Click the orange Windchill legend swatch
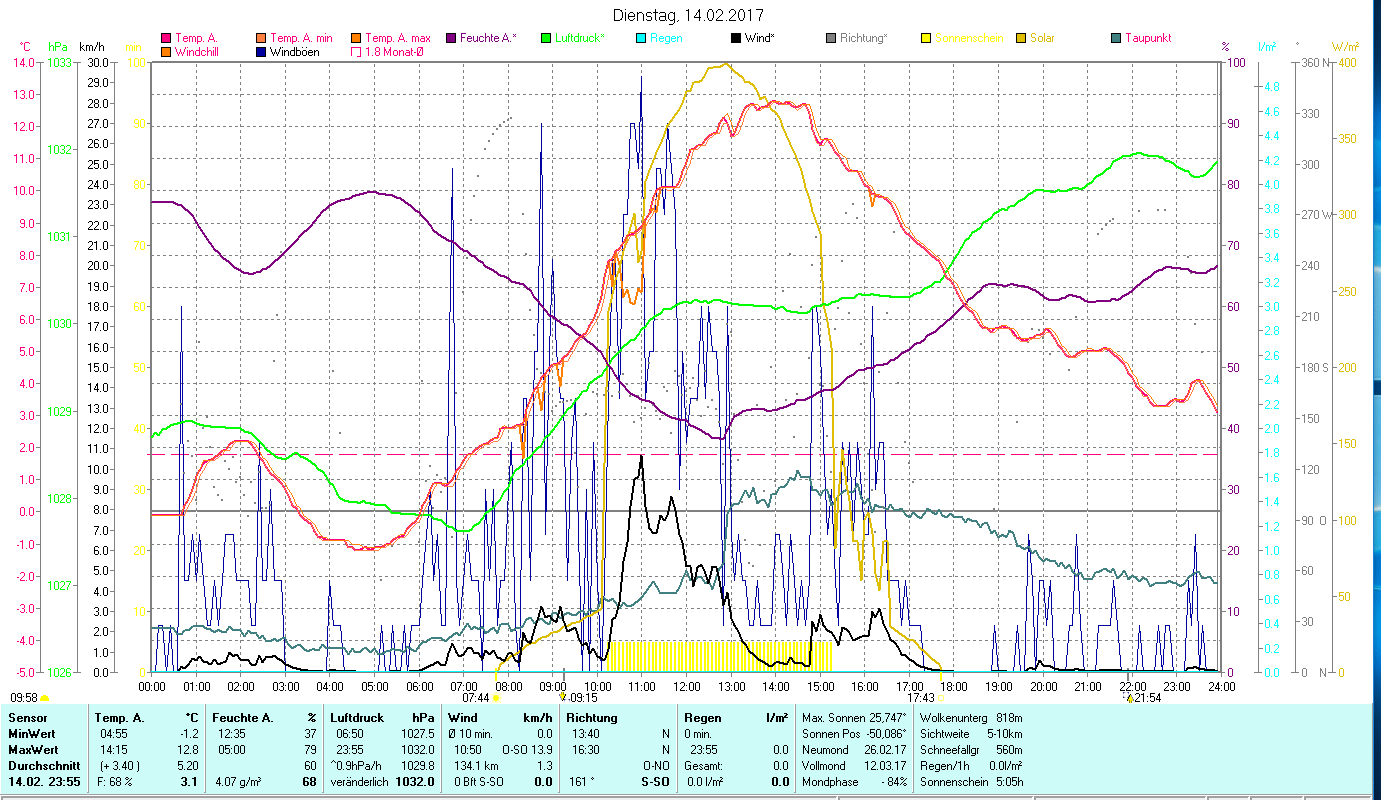This screenshot has height=800, width=1381. click(x=165, y=51)
